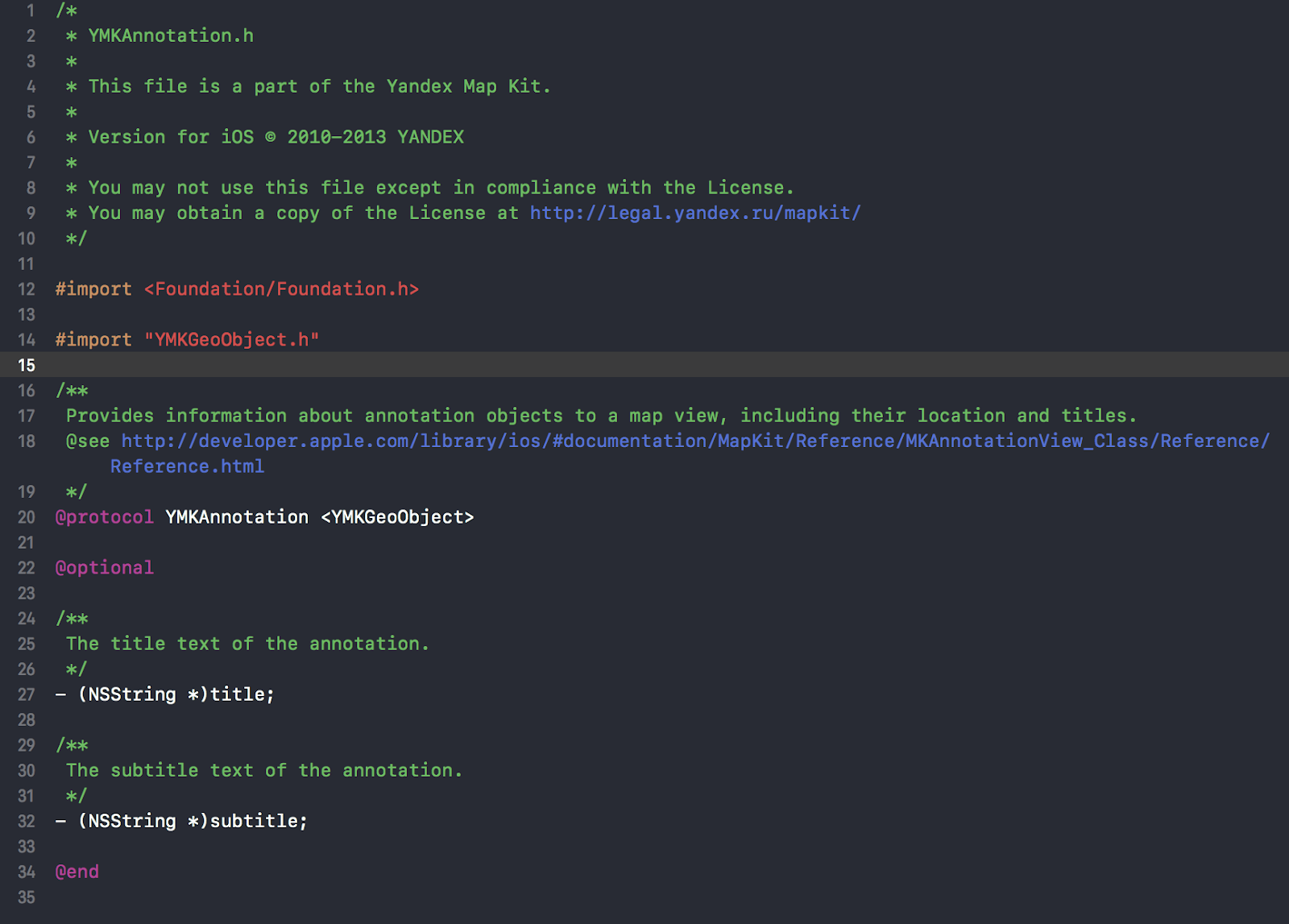1289x924 pixels.
Task: Select the YMKAnnotation protocol name
Action: (236, 516)
